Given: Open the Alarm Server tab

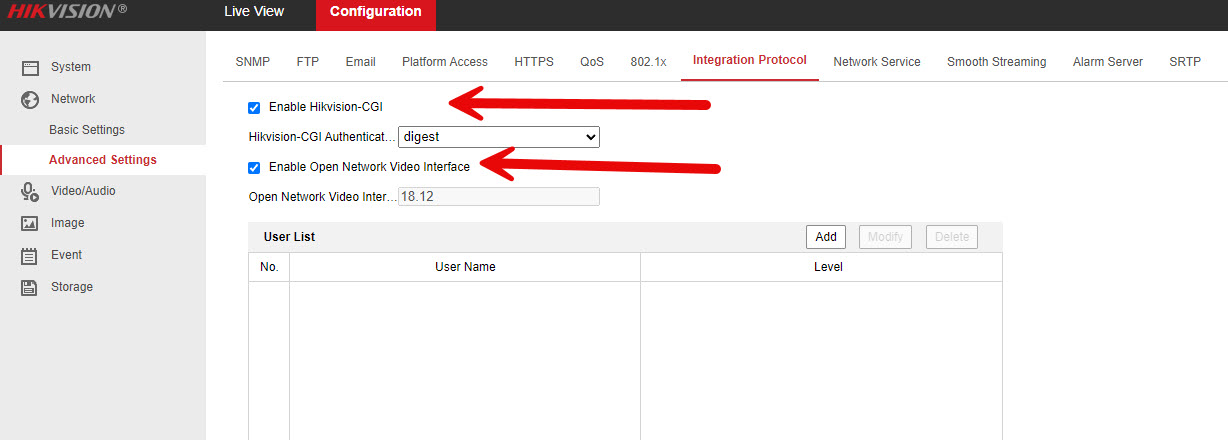Looking at the screenshot, I should [1108, 62].
